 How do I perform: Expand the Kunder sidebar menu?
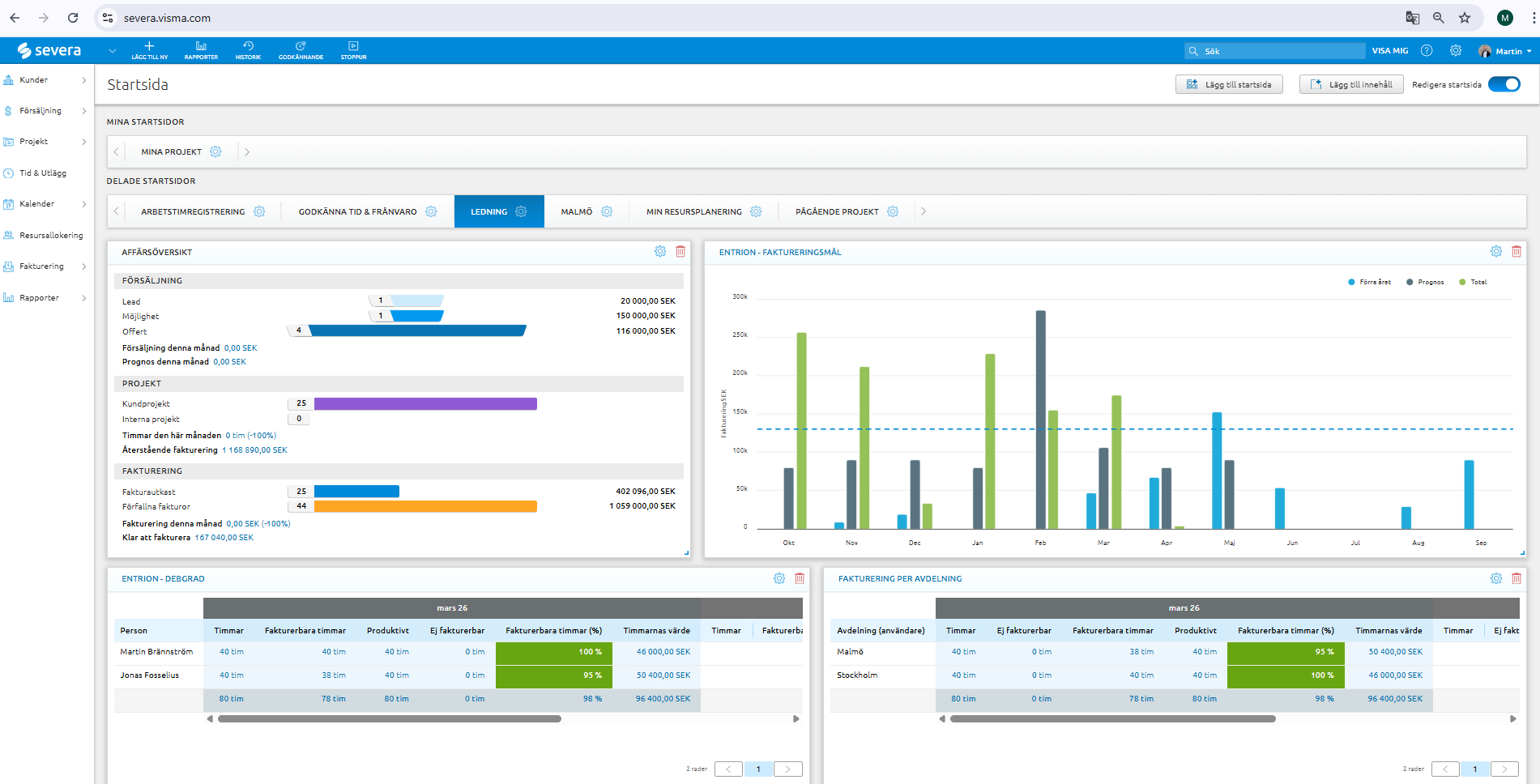coord(83,80)
